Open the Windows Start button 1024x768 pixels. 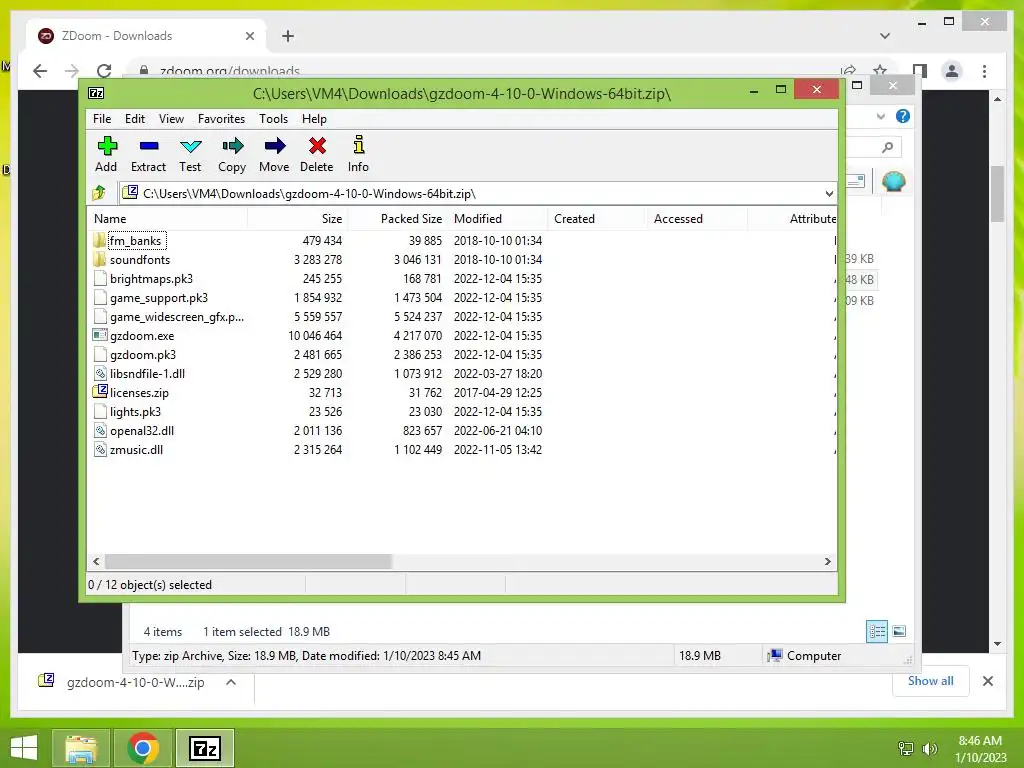(24, 748)
